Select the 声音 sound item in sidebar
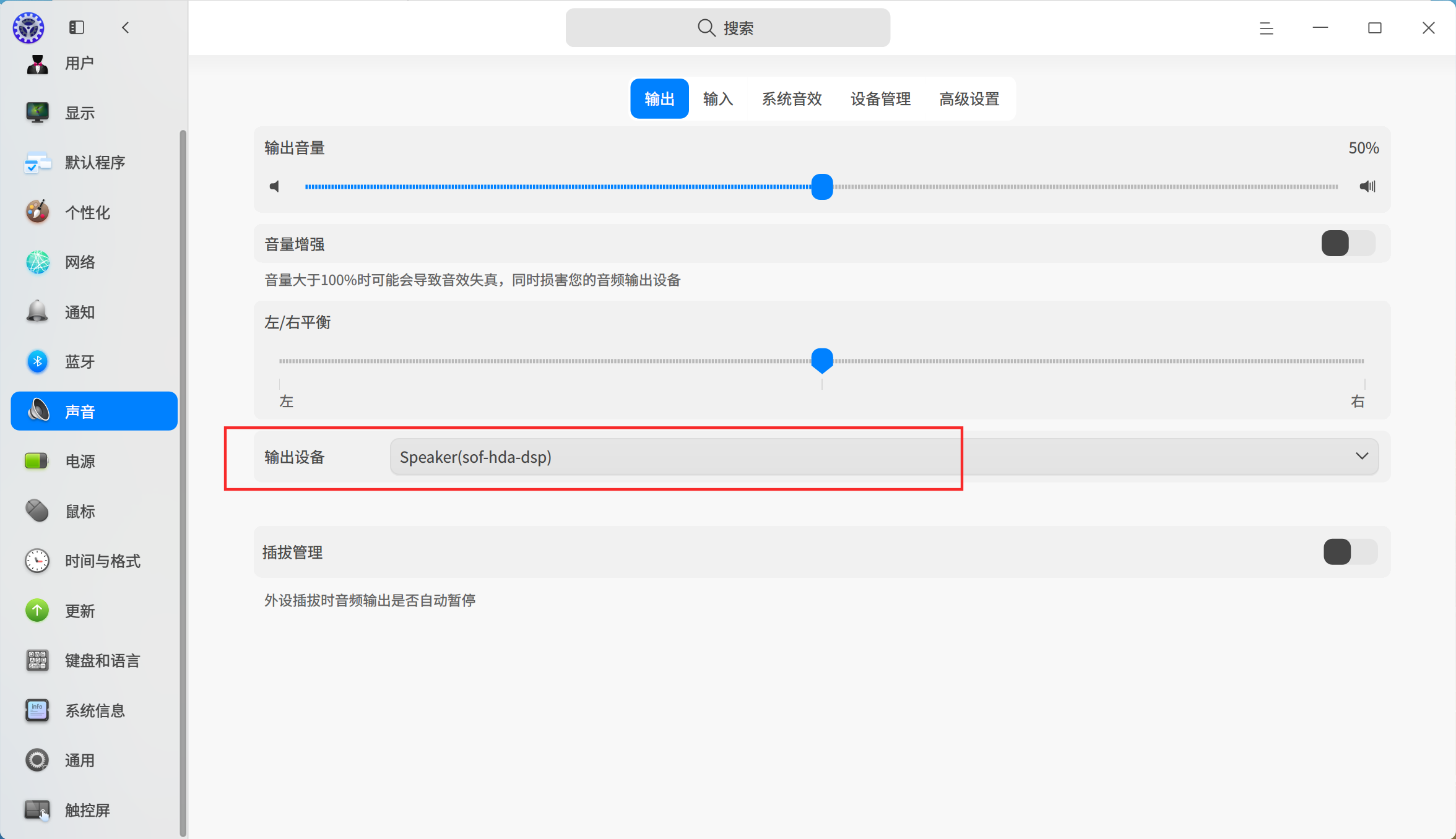This screenshot has width=1456, height=839. [x=94, y=411]
